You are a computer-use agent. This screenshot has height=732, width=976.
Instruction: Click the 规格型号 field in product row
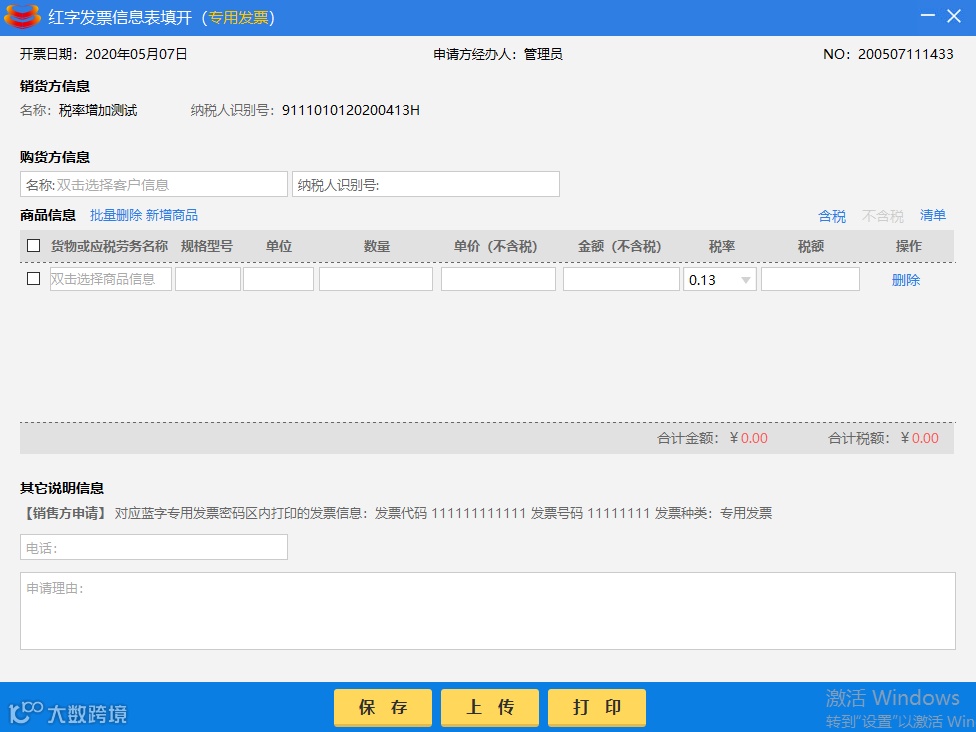click(208, 279)
